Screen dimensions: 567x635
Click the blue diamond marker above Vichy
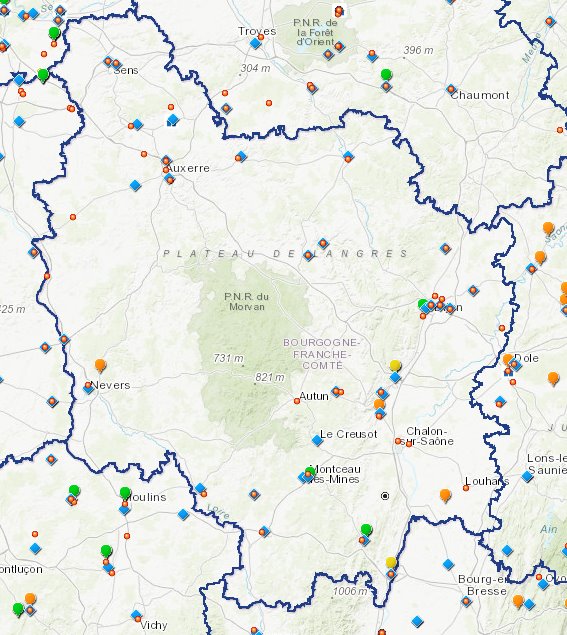pyautogui.click(x=136, y=616)
